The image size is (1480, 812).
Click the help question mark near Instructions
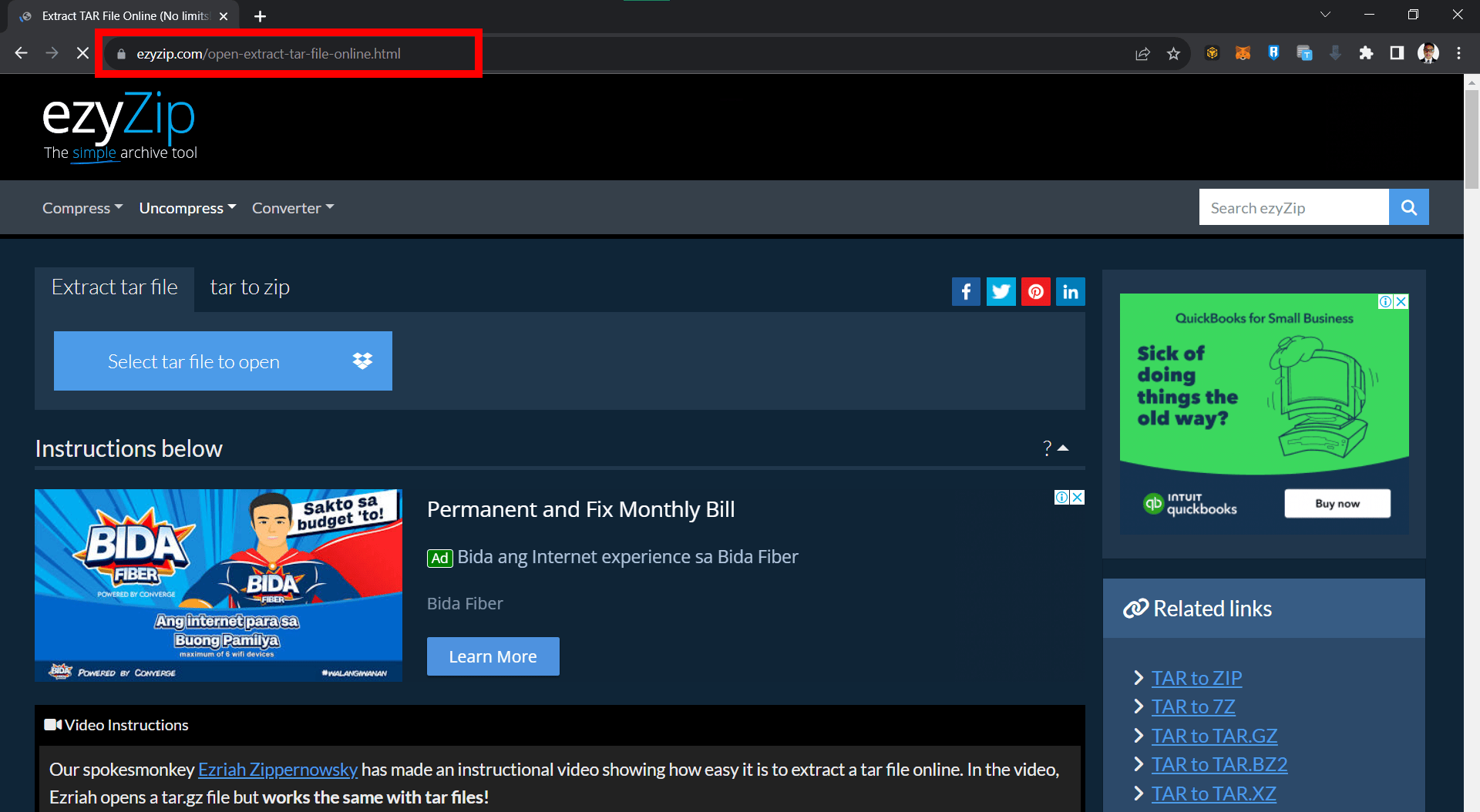coord(1046,448)
